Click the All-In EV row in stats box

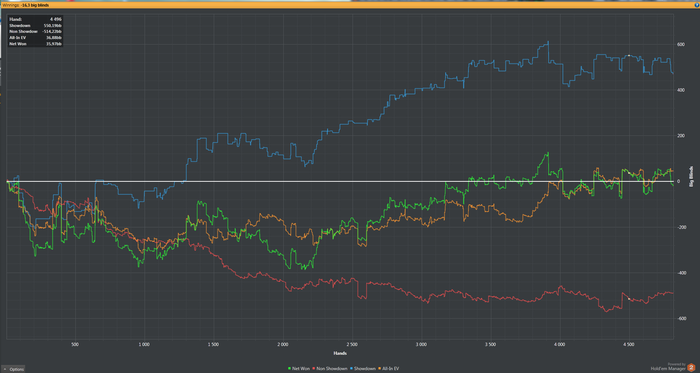point(35,38)
